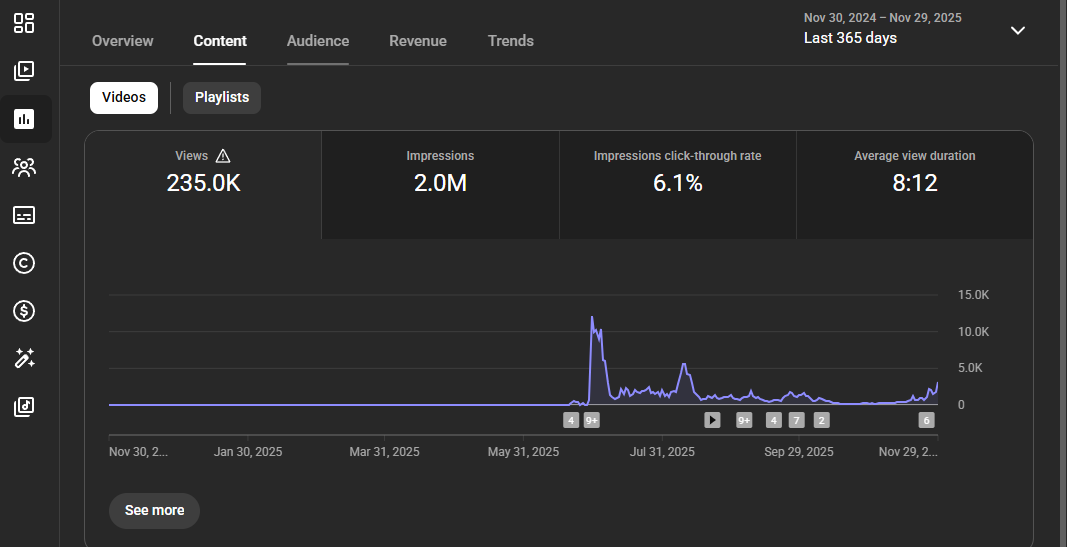Open the Customization magic wand icon
The image size is (1067, 547).
pyautogui.click(x=24, y=358)
